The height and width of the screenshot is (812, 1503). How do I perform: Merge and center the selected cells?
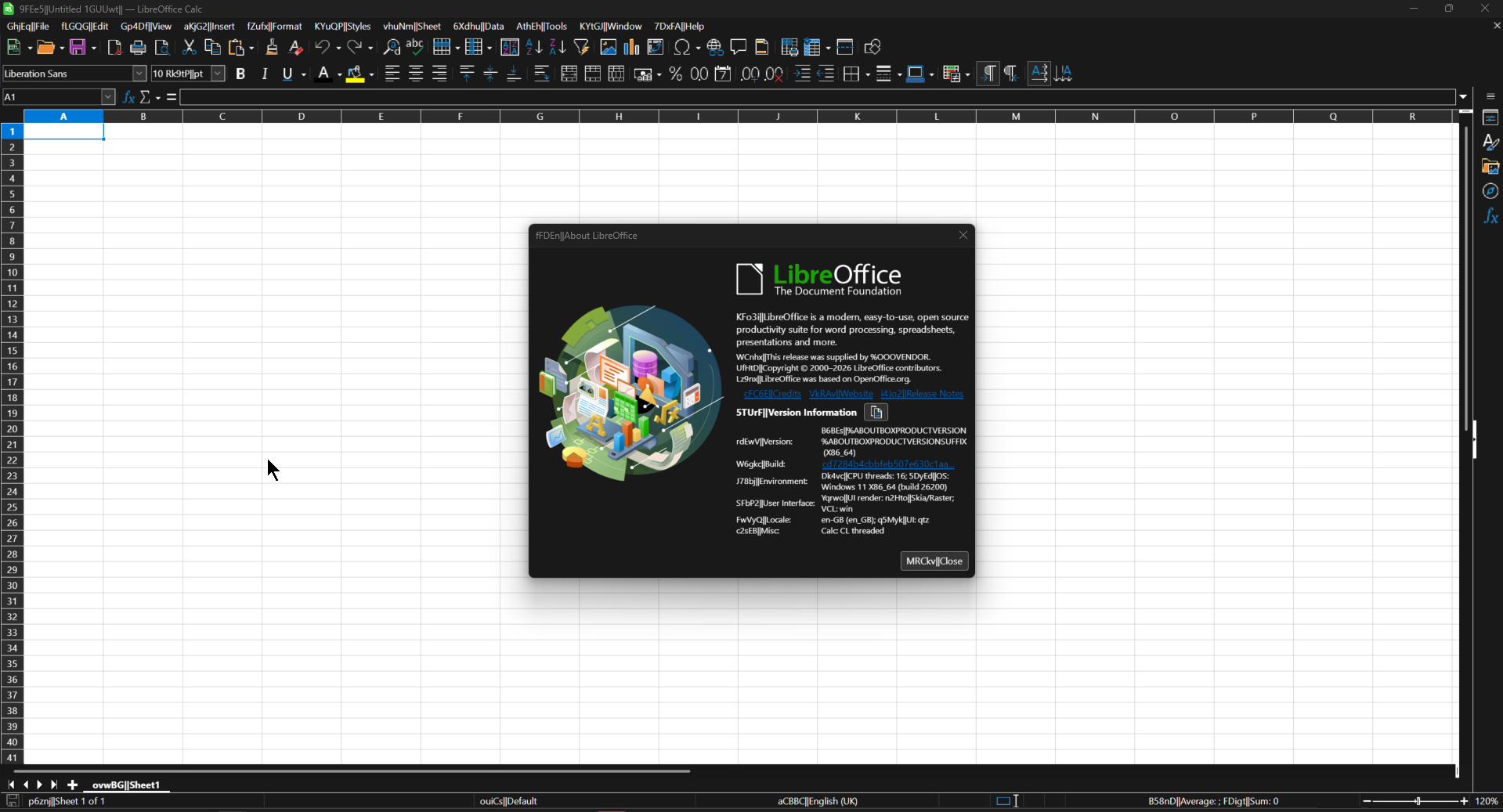pos(569,74)
